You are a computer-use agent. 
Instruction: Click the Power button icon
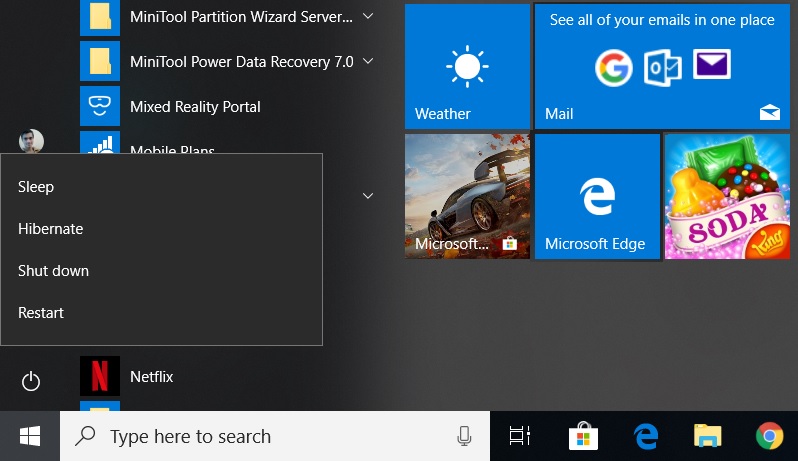(x=31, y=381)
